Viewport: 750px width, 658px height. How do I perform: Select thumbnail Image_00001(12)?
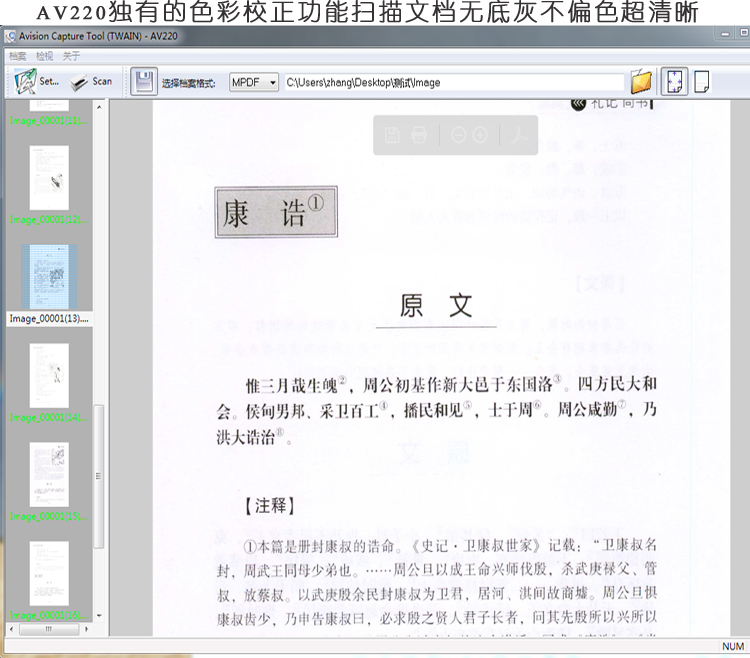point(49,178)
